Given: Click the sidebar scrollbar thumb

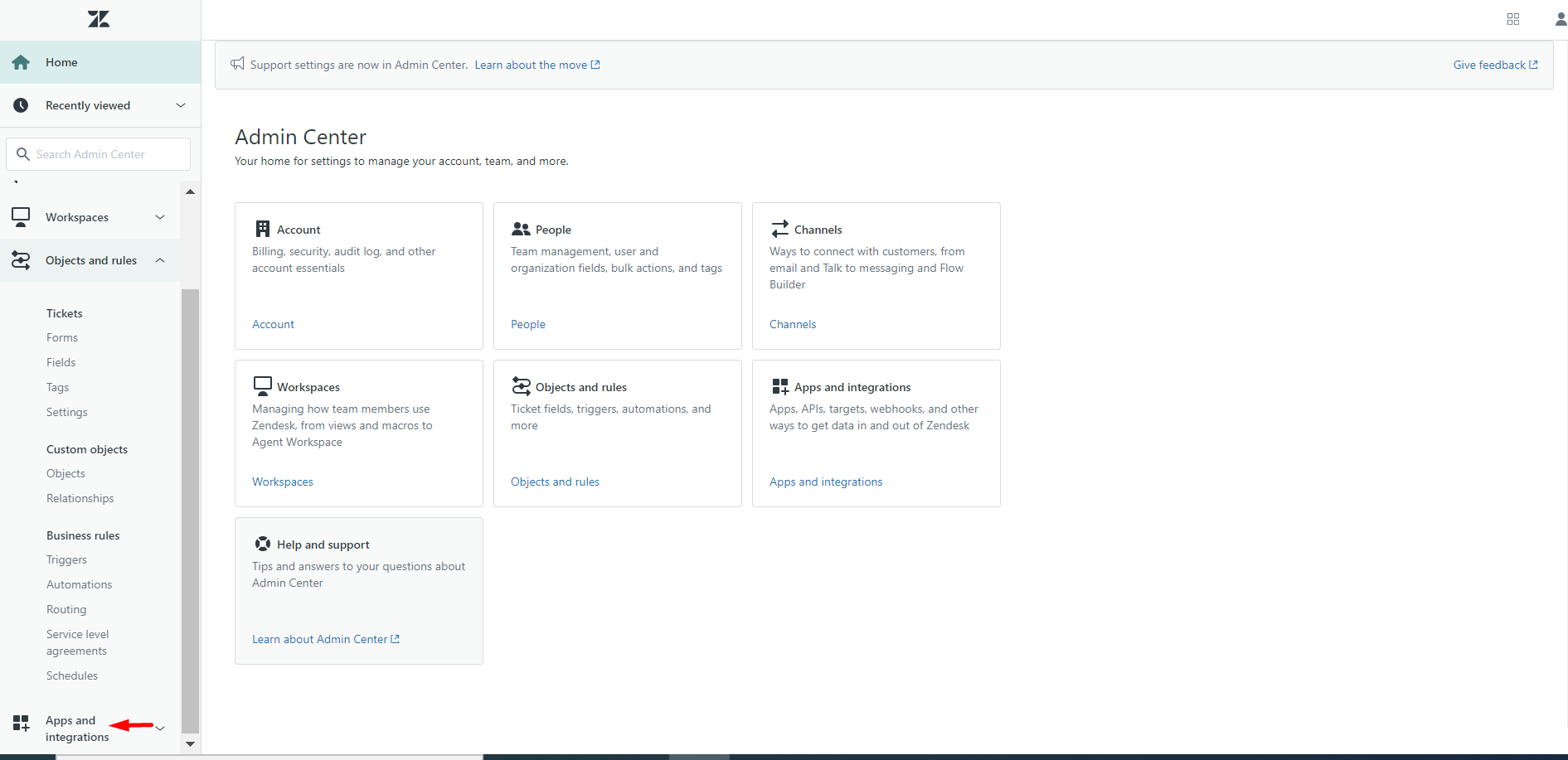Looking at the screenshot, I should [190, 511].
